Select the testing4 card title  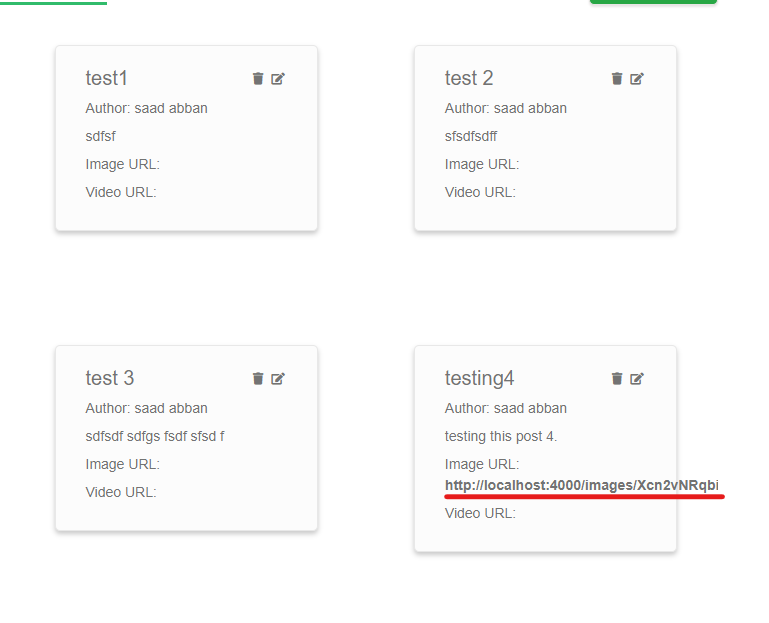(x=479, y=379)
